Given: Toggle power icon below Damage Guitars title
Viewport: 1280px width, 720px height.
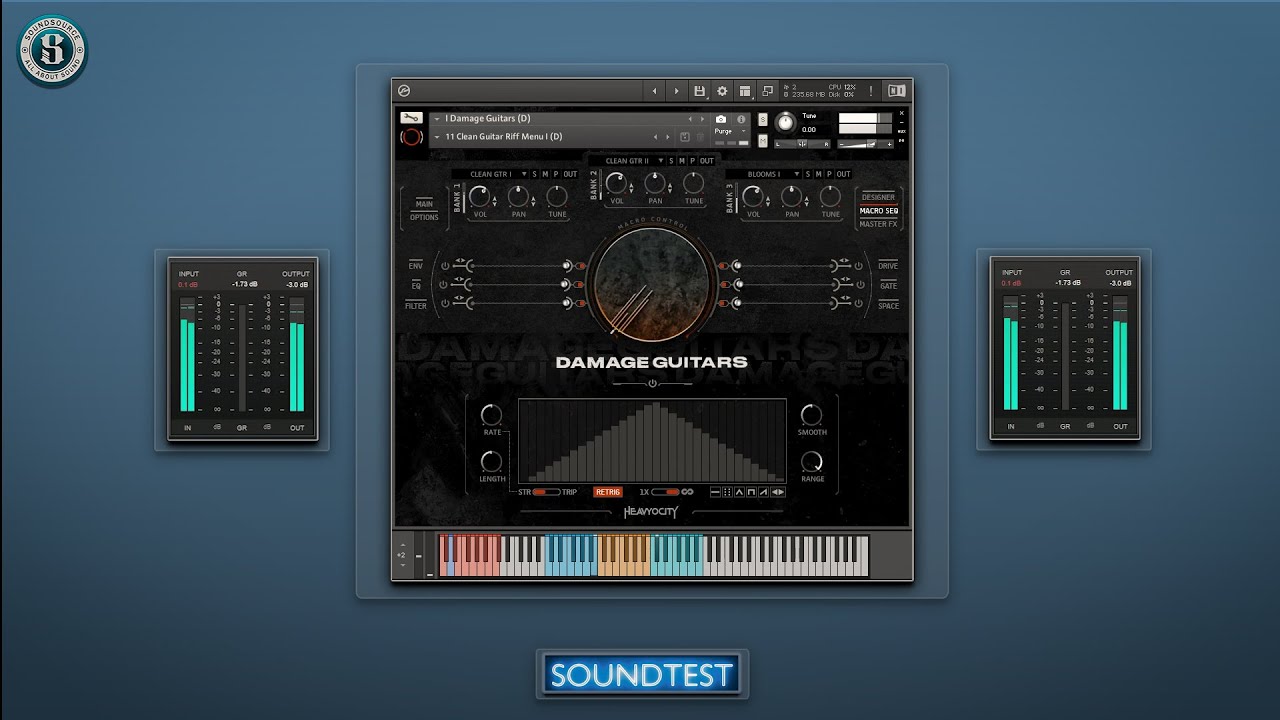Looking at the screenshot, I should [x=652, y=383].
